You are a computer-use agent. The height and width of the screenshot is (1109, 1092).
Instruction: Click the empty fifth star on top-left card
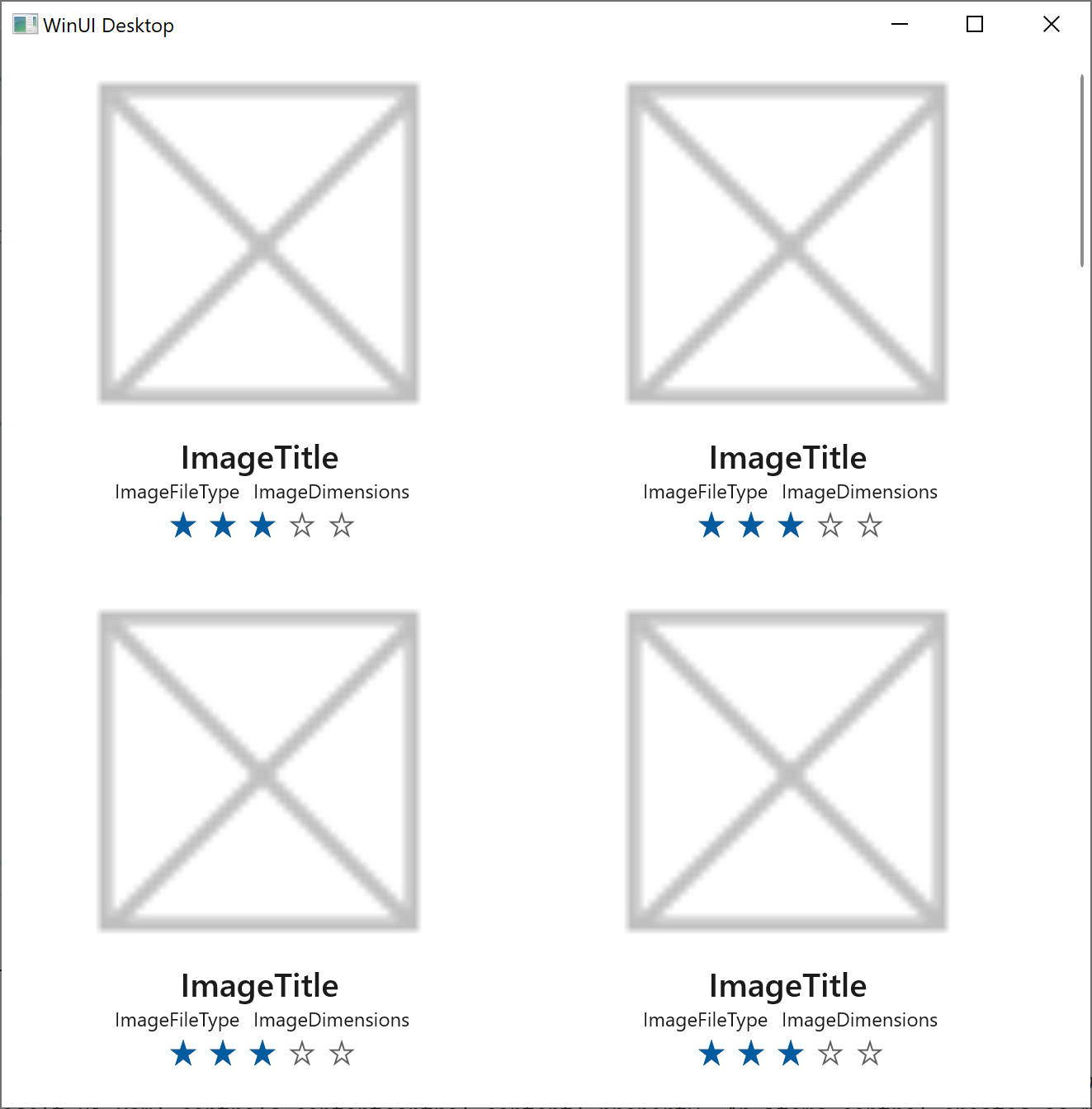tap(342, 525)
